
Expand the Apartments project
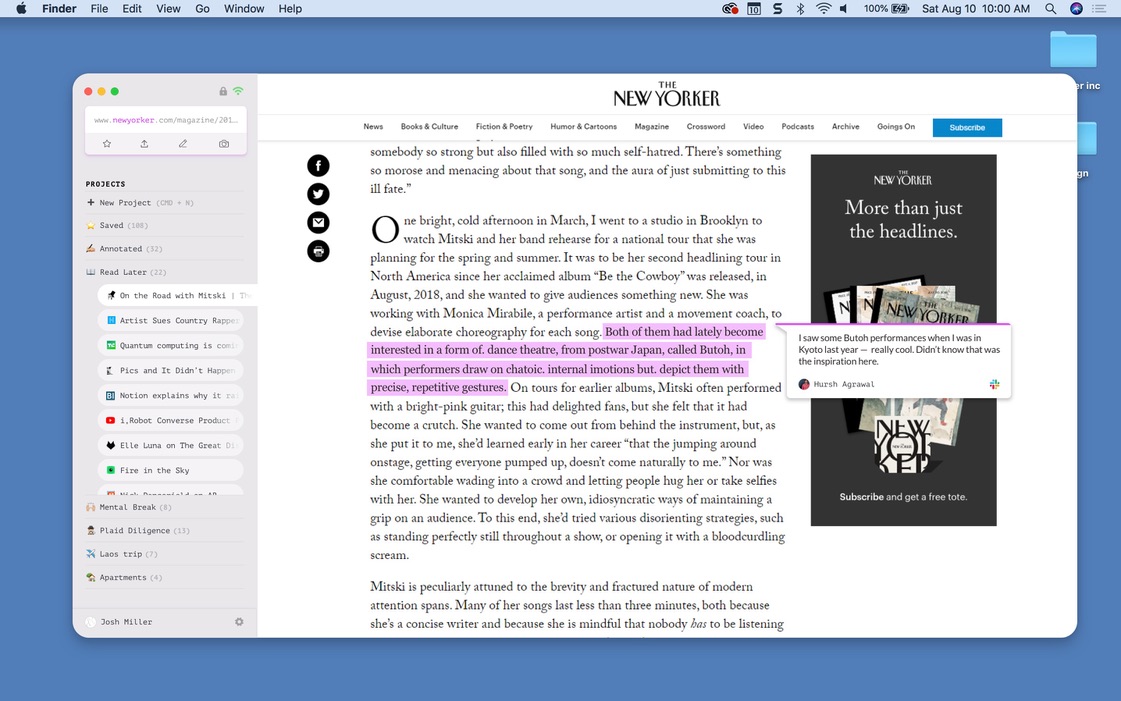(x=124, y=577)
